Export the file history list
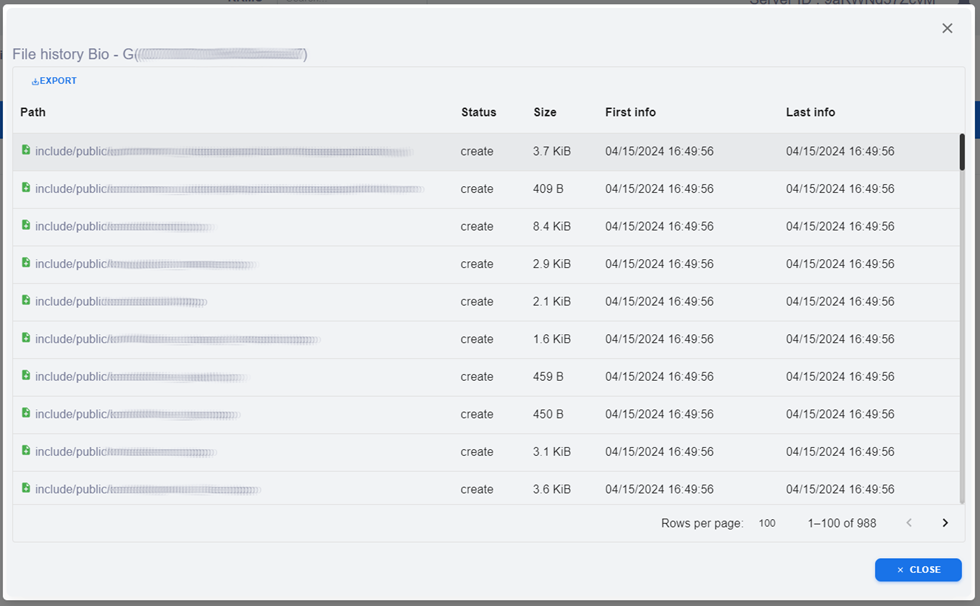Image resolution: width=980 pixels, height=606 pixels. coord(54,81)
